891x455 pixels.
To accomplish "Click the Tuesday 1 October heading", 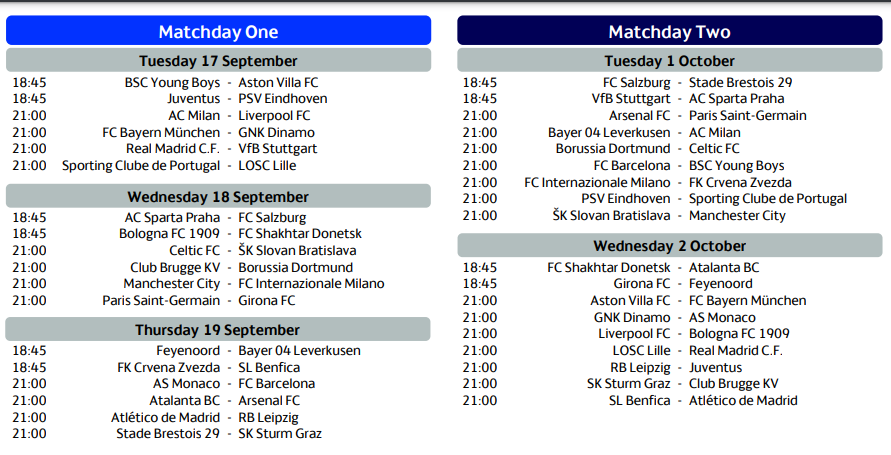I will point(669,60).
